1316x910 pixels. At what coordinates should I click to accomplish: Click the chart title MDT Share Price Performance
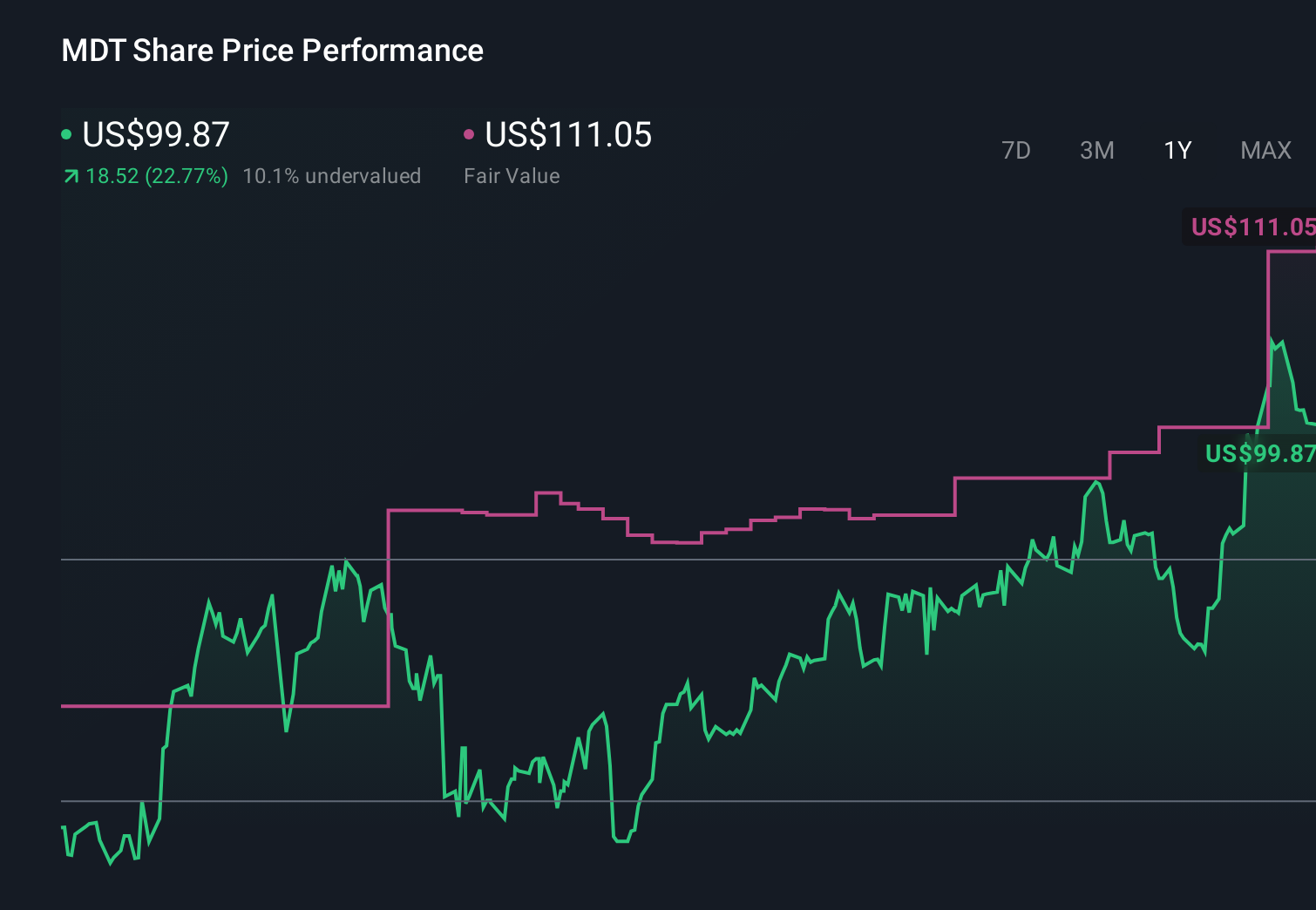(271, 51)
